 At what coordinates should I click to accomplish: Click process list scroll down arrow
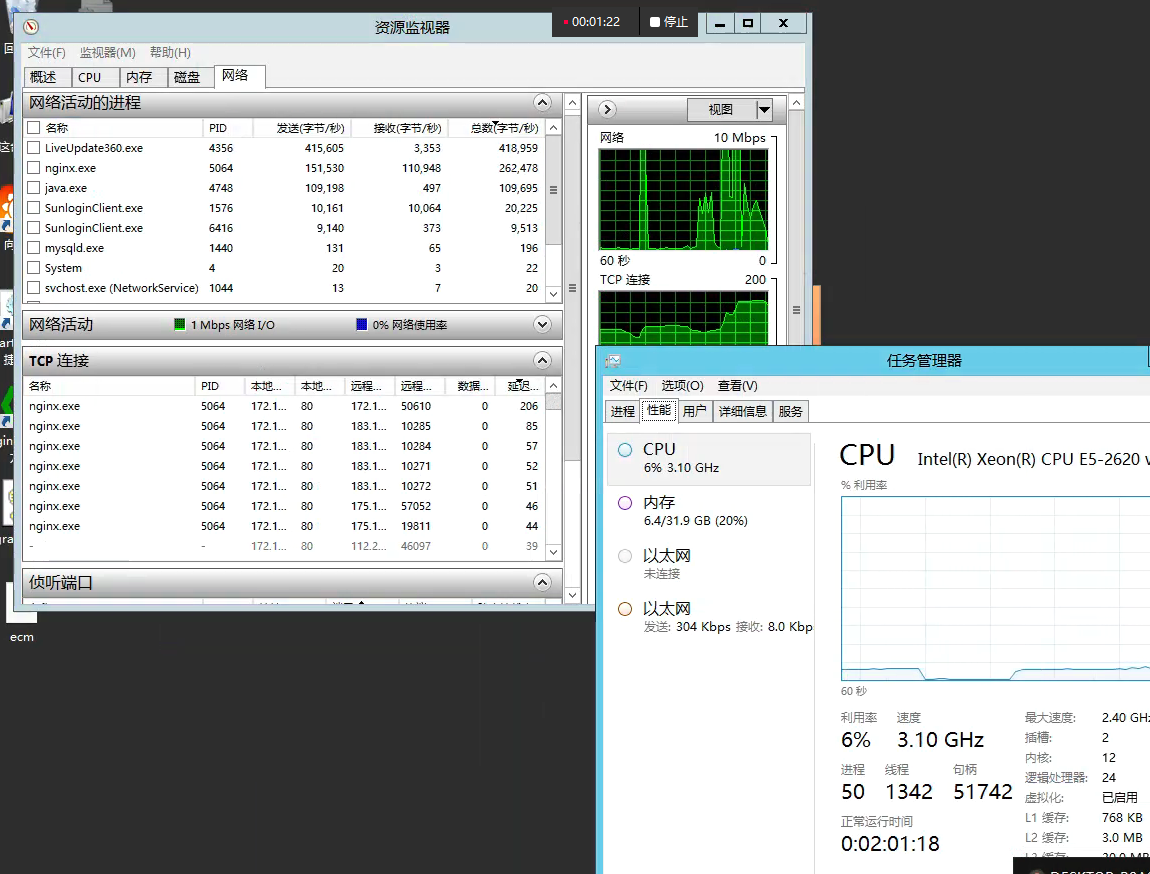pos(554,294)
